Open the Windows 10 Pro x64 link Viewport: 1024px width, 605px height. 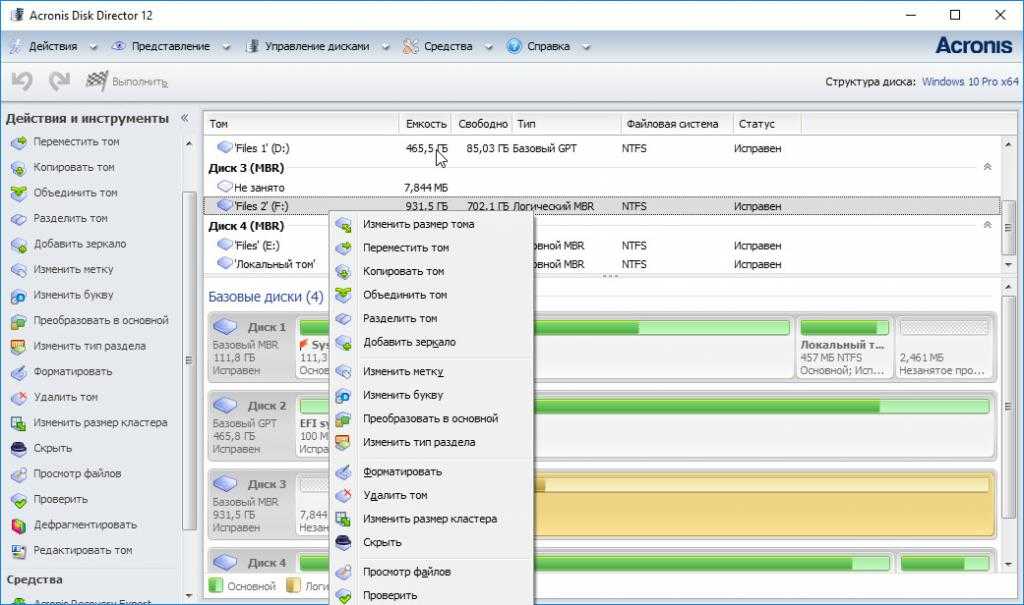(969, 82)
